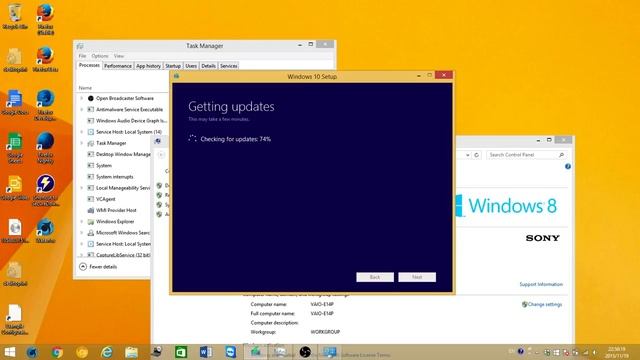
Task: Open the Recycle Bin desktop icon
Action: tap(15, 16)
